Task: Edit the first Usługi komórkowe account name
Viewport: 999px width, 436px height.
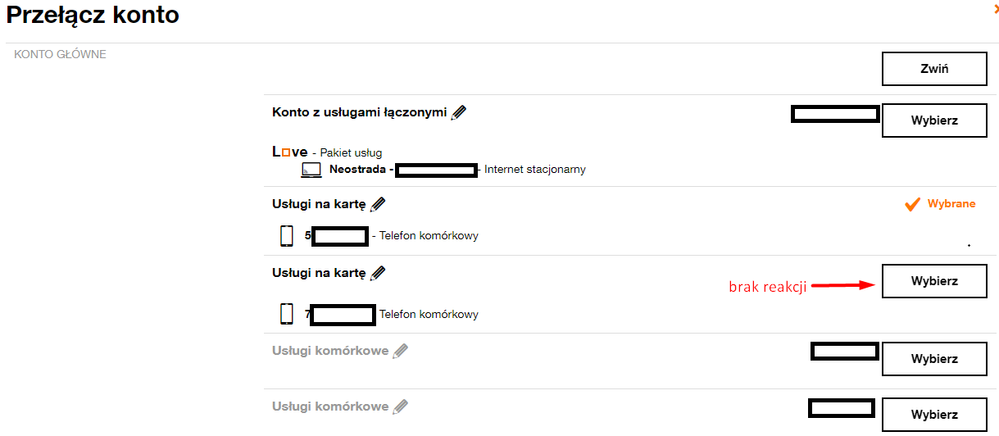Action: point(401,351)
